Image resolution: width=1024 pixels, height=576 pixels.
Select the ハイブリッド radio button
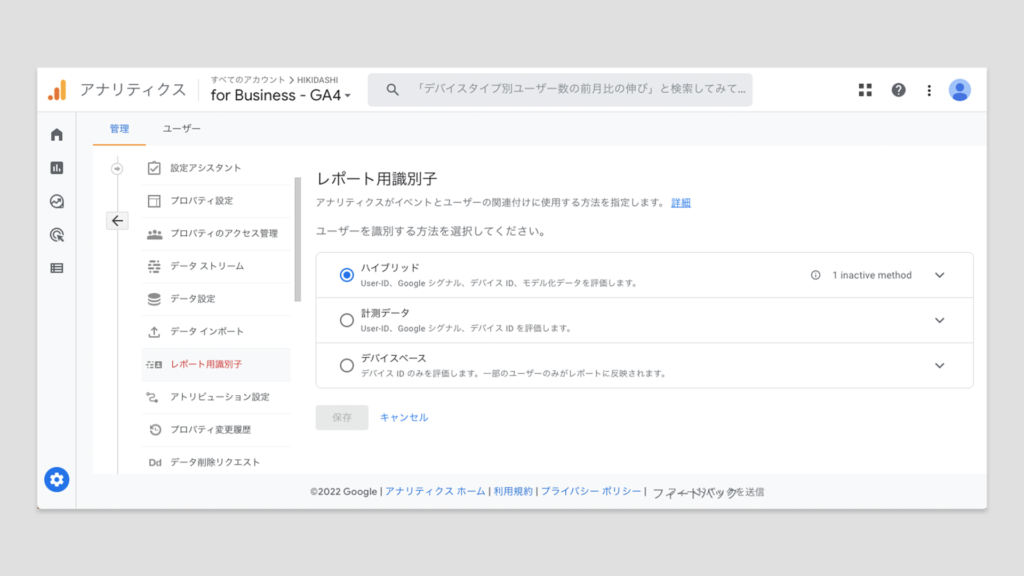point(346,275)
